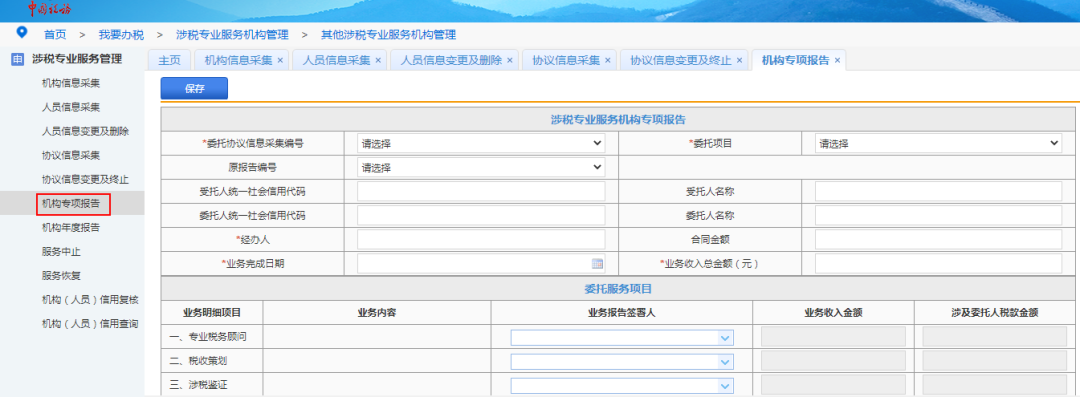Focus the 委托人统一社会信用代码 input field
Screen dimensions: 1080x397
(481, 216)
